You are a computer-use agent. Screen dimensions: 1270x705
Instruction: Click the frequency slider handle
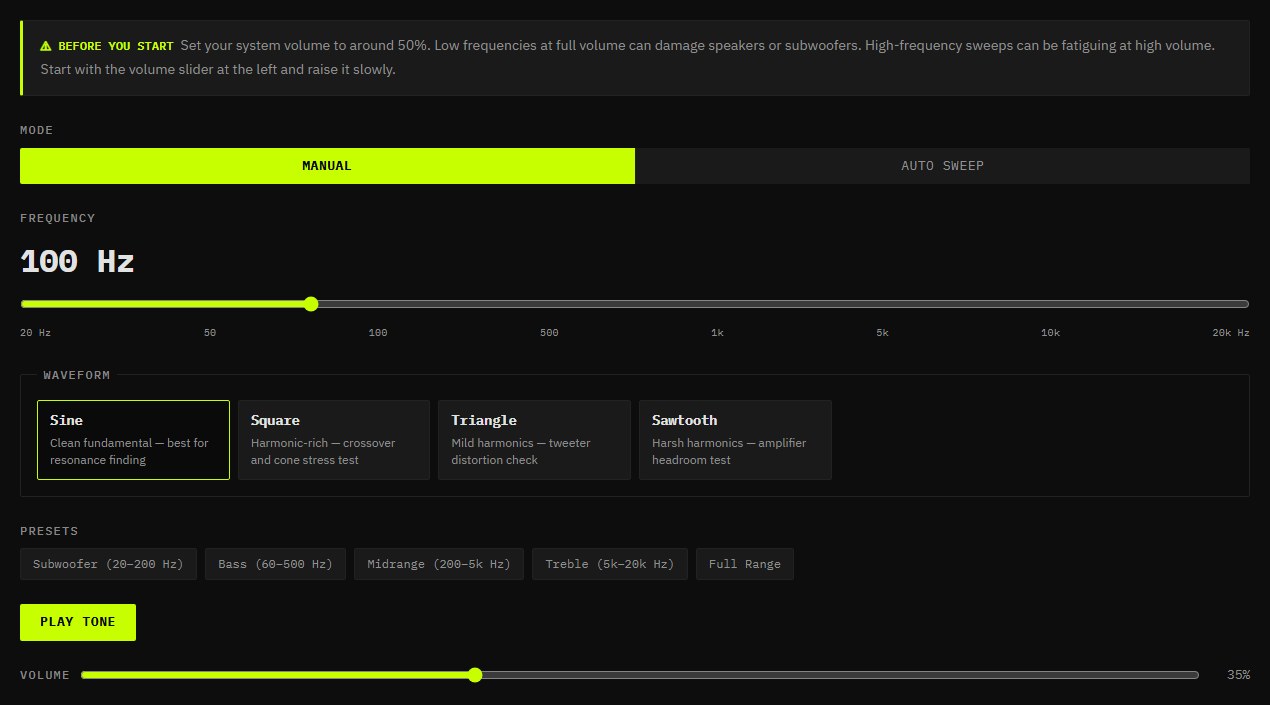point(311,304)
